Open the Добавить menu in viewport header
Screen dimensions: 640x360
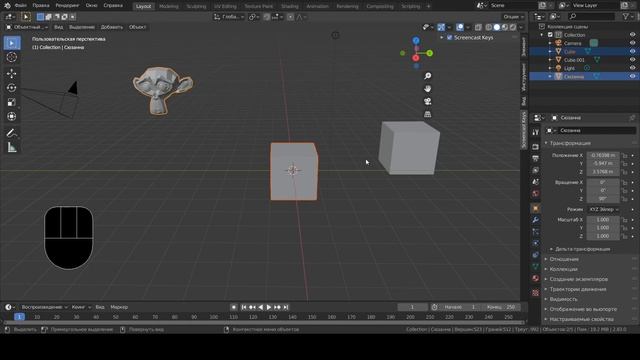[x=111, y=27]
